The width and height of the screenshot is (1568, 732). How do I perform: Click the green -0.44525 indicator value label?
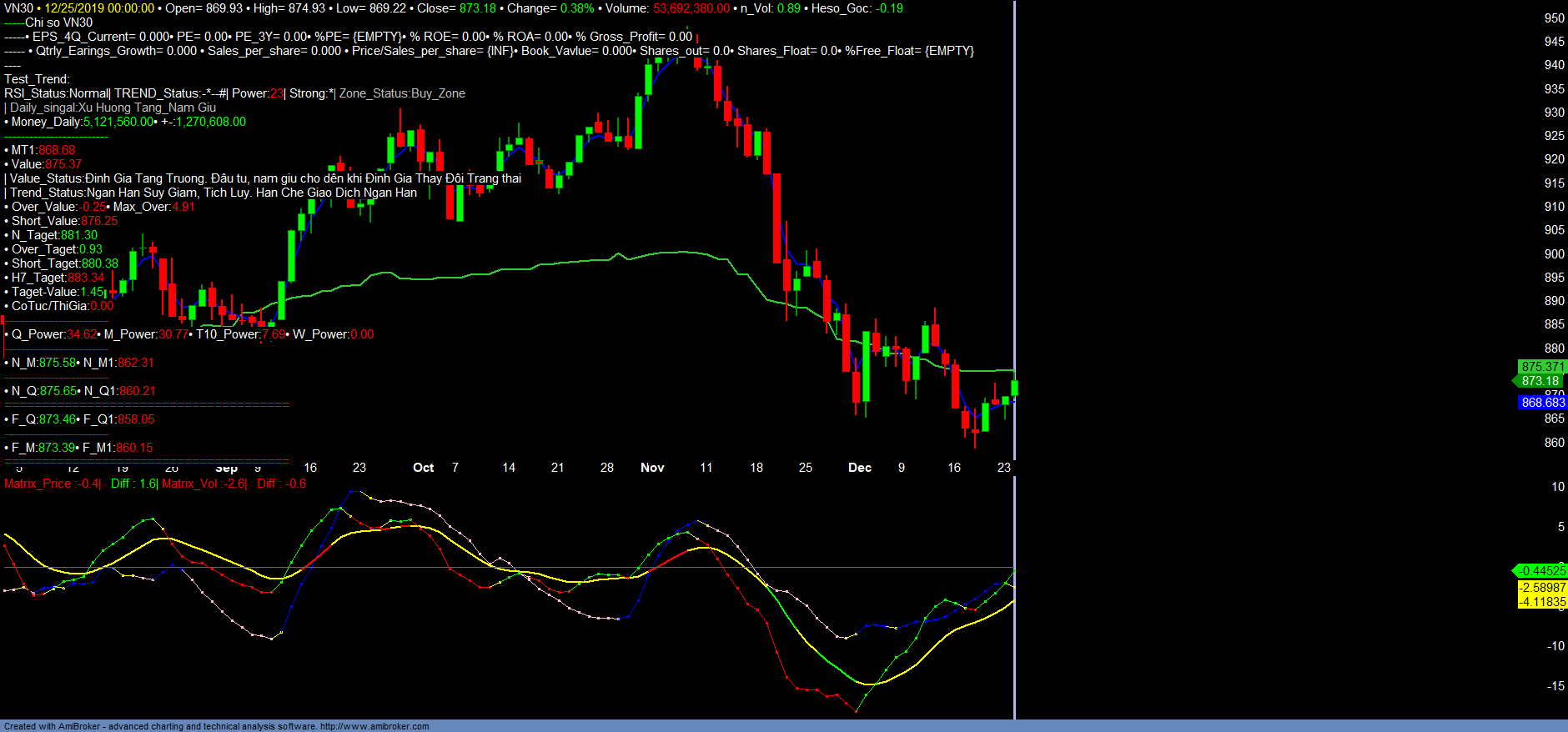click(1541, 571)
